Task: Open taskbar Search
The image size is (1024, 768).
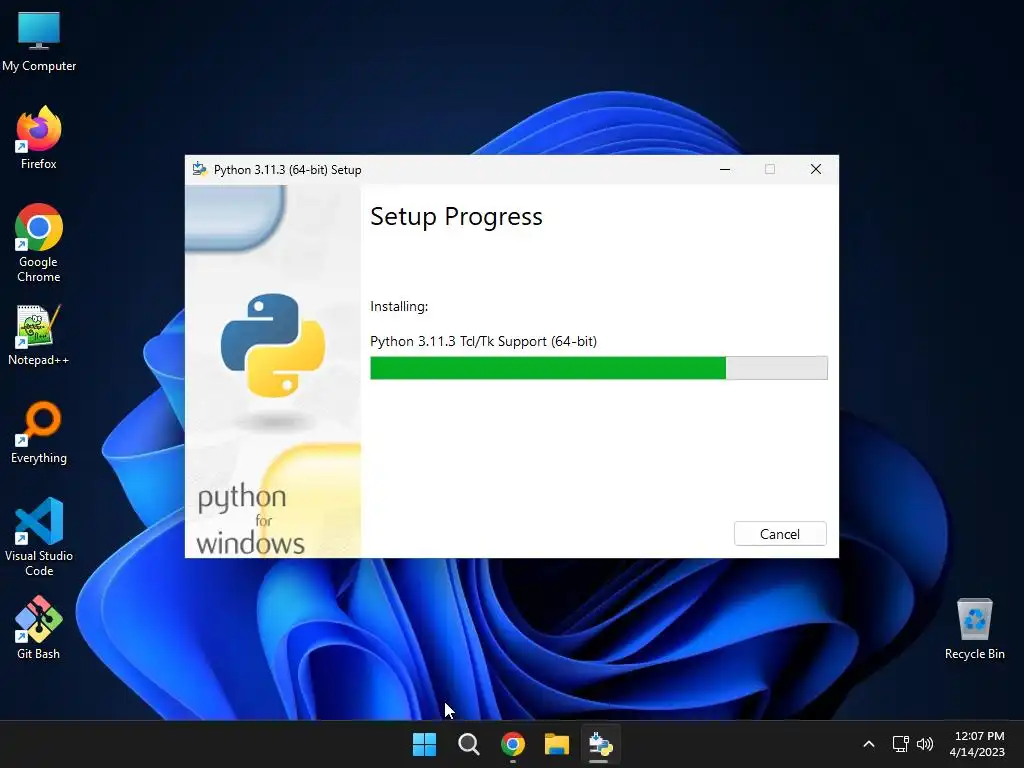Action: (x=468, y=744)
